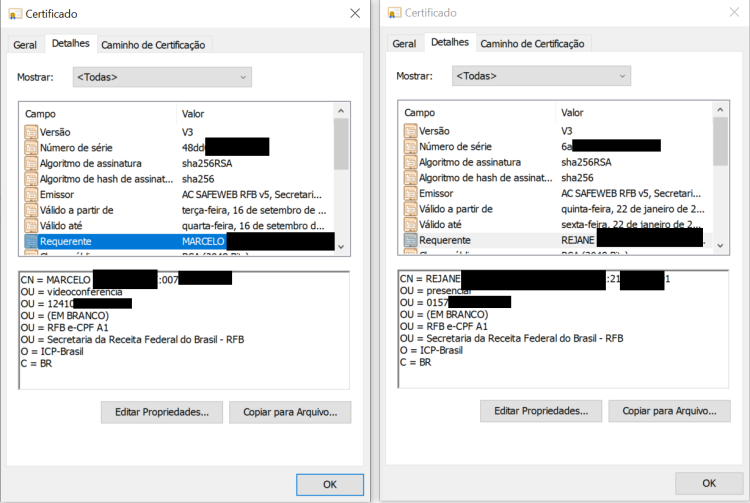The width and height of the screenshot is (750, 503).
Task: Click Editar Propriedades button in right window
Action: click(x=541, y=411)
